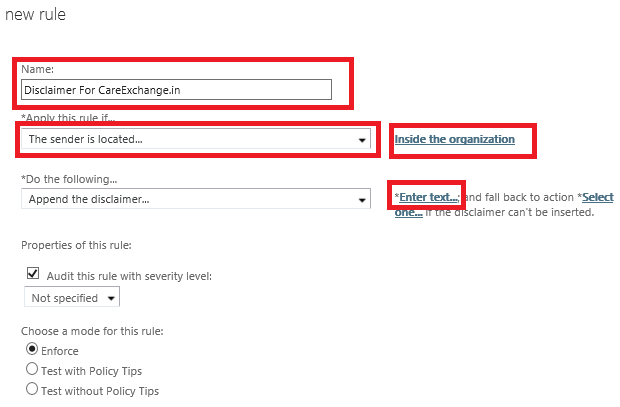Open the 'Not specified' severity dropdown
The width and height of the screenshot is (620, 407).
click(x=72, y=297)
